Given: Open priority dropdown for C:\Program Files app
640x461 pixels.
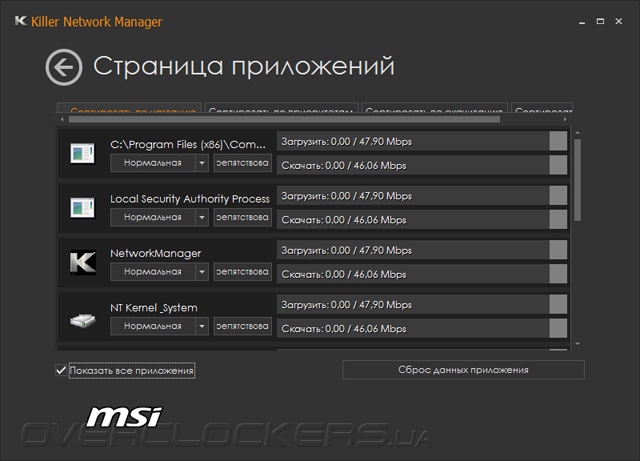Looking at the screenshot, I should (202, 163).
